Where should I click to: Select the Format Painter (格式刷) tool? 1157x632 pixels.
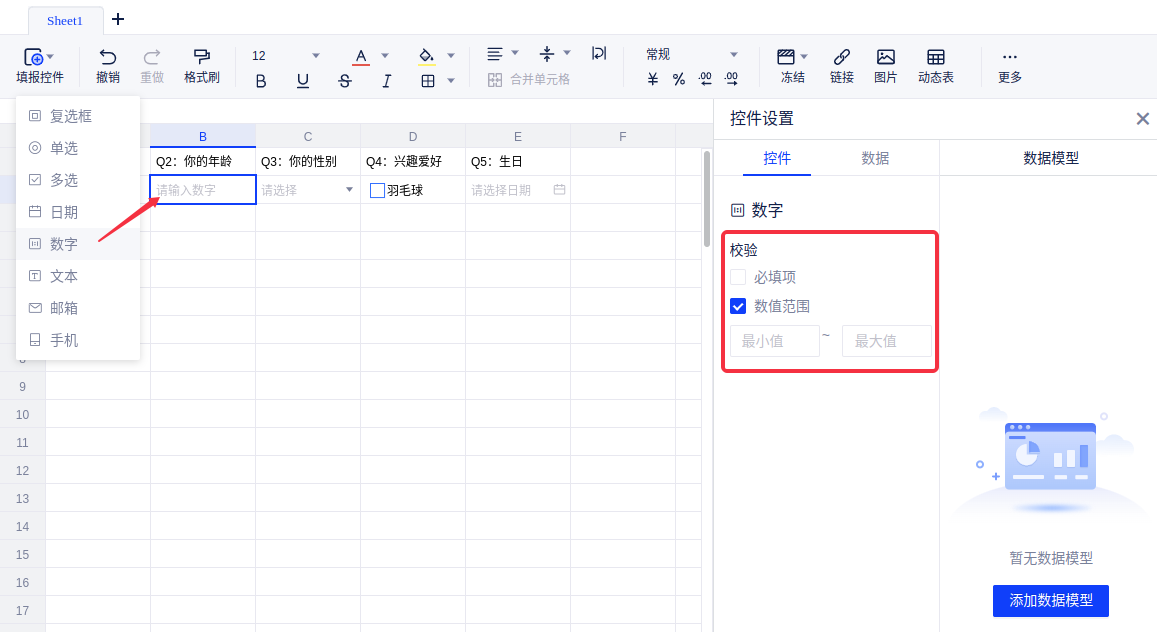click(201, 57)
